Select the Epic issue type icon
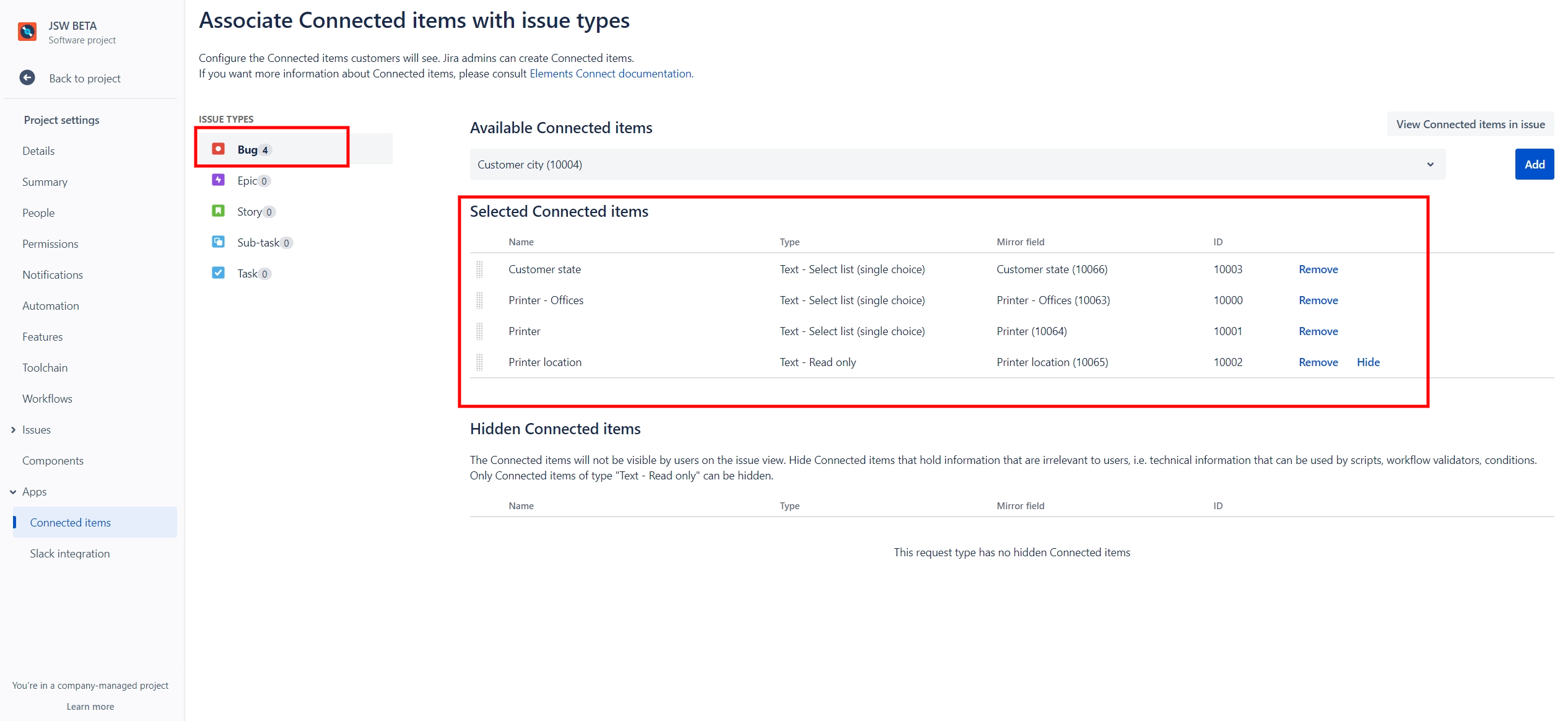 coord(218,180)
